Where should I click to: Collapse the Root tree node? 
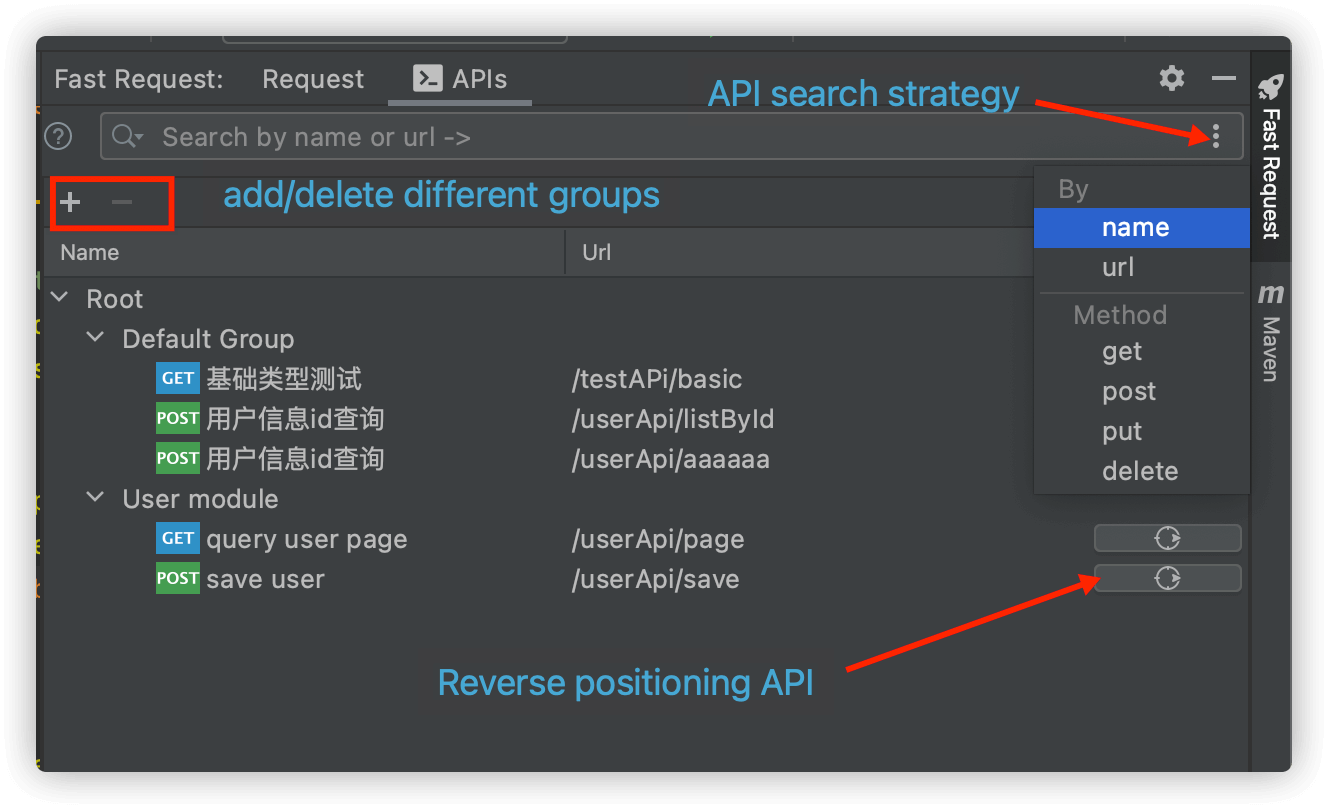[58, 297]
